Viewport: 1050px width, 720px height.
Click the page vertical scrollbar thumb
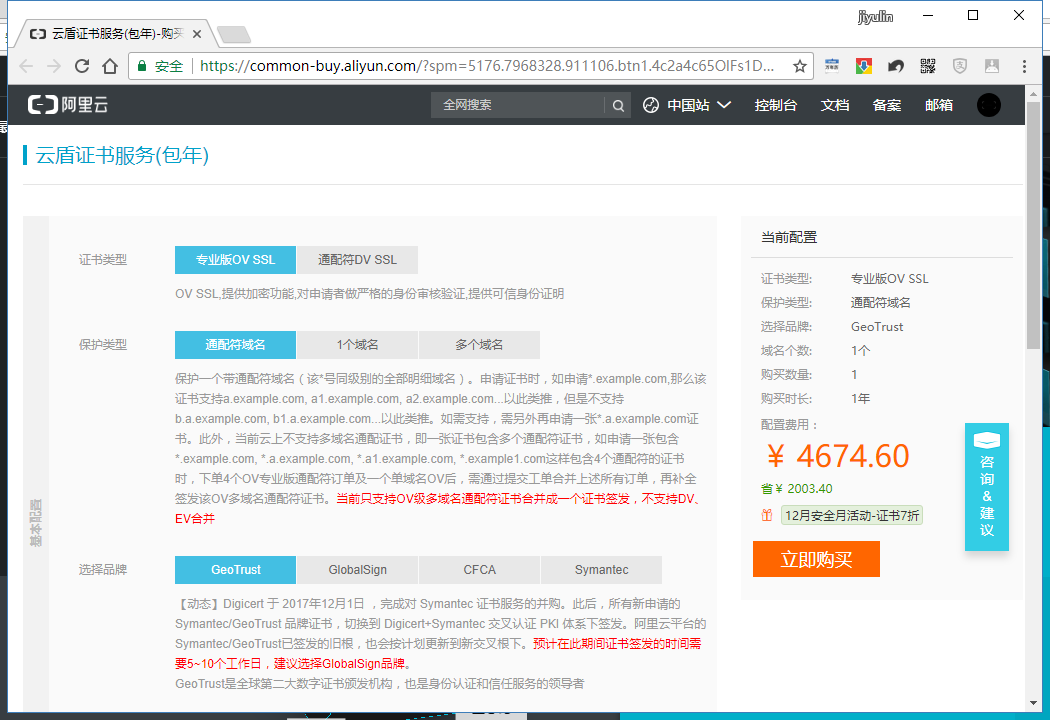pyautogui.click(x=1033, y=224)
